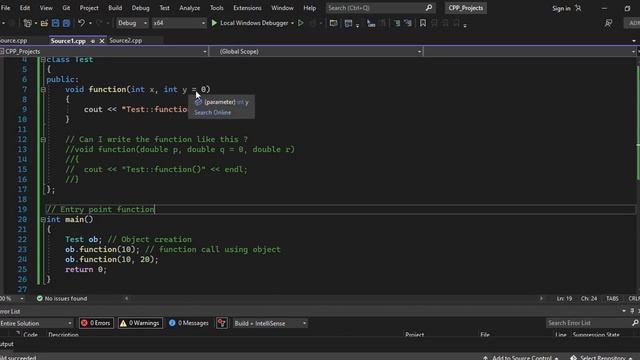Collapse the int main() block
This screenshot has width=640, height=360.
coord(43,220)
